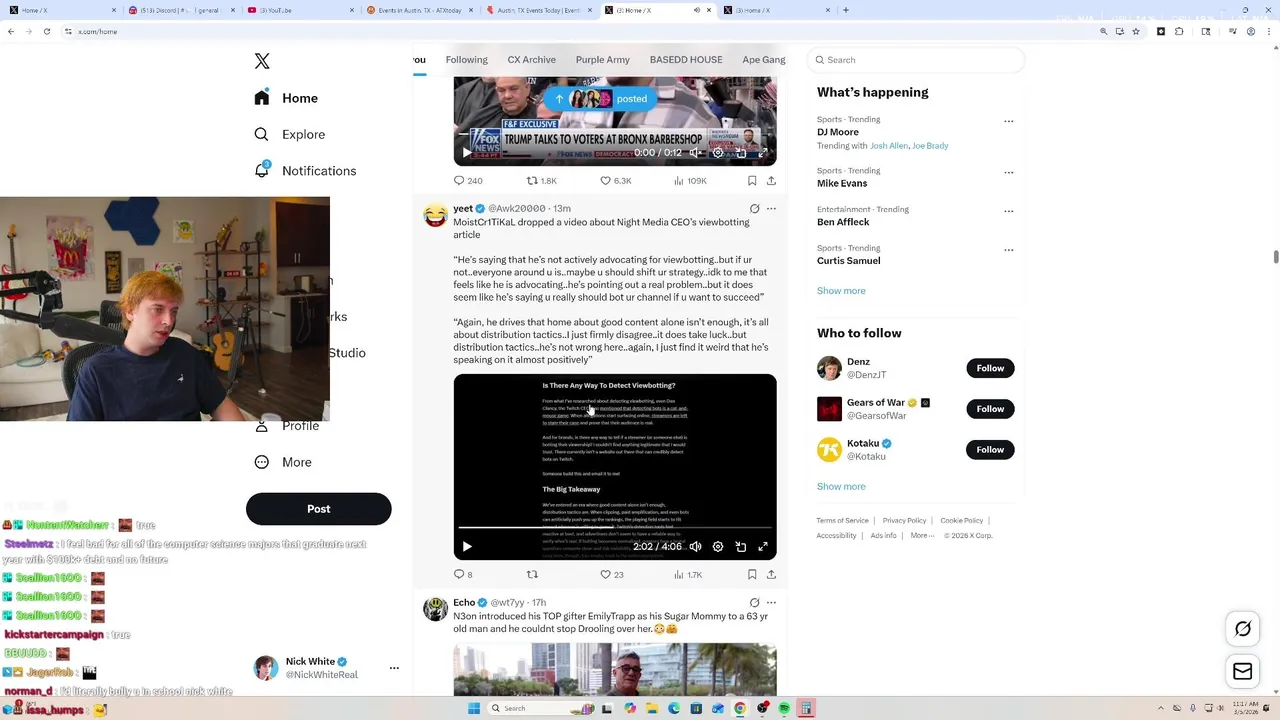Open options for Ben Affleck trend
Viewport: 1280px width, 720px height.
coord(1008,211)
